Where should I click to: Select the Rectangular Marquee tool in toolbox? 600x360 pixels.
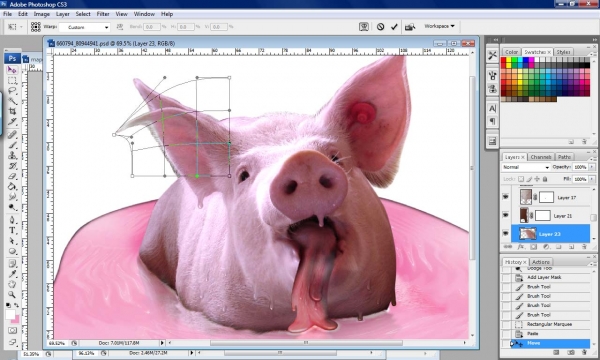12,80
